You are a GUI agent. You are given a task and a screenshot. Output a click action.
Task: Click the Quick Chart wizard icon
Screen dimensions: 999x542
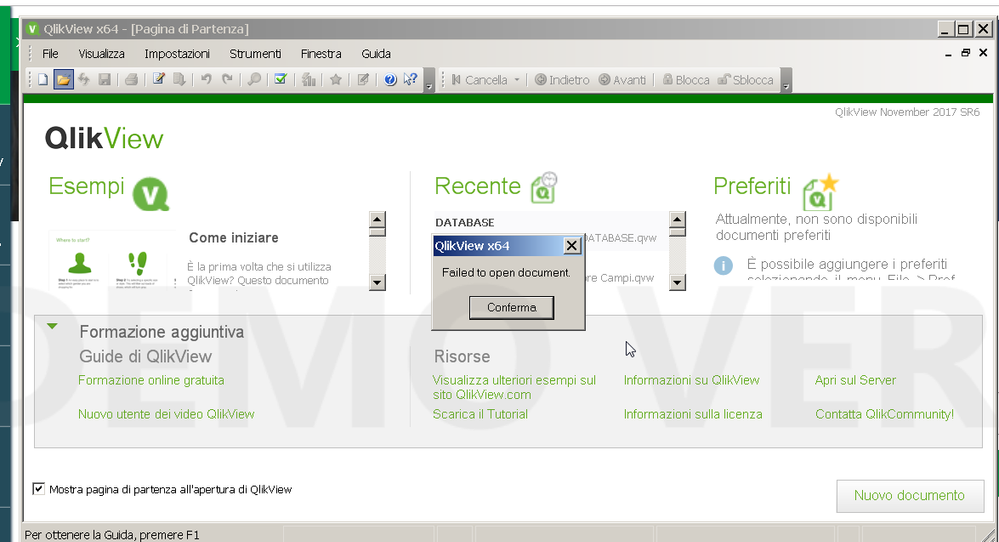[x=309, y=80]
